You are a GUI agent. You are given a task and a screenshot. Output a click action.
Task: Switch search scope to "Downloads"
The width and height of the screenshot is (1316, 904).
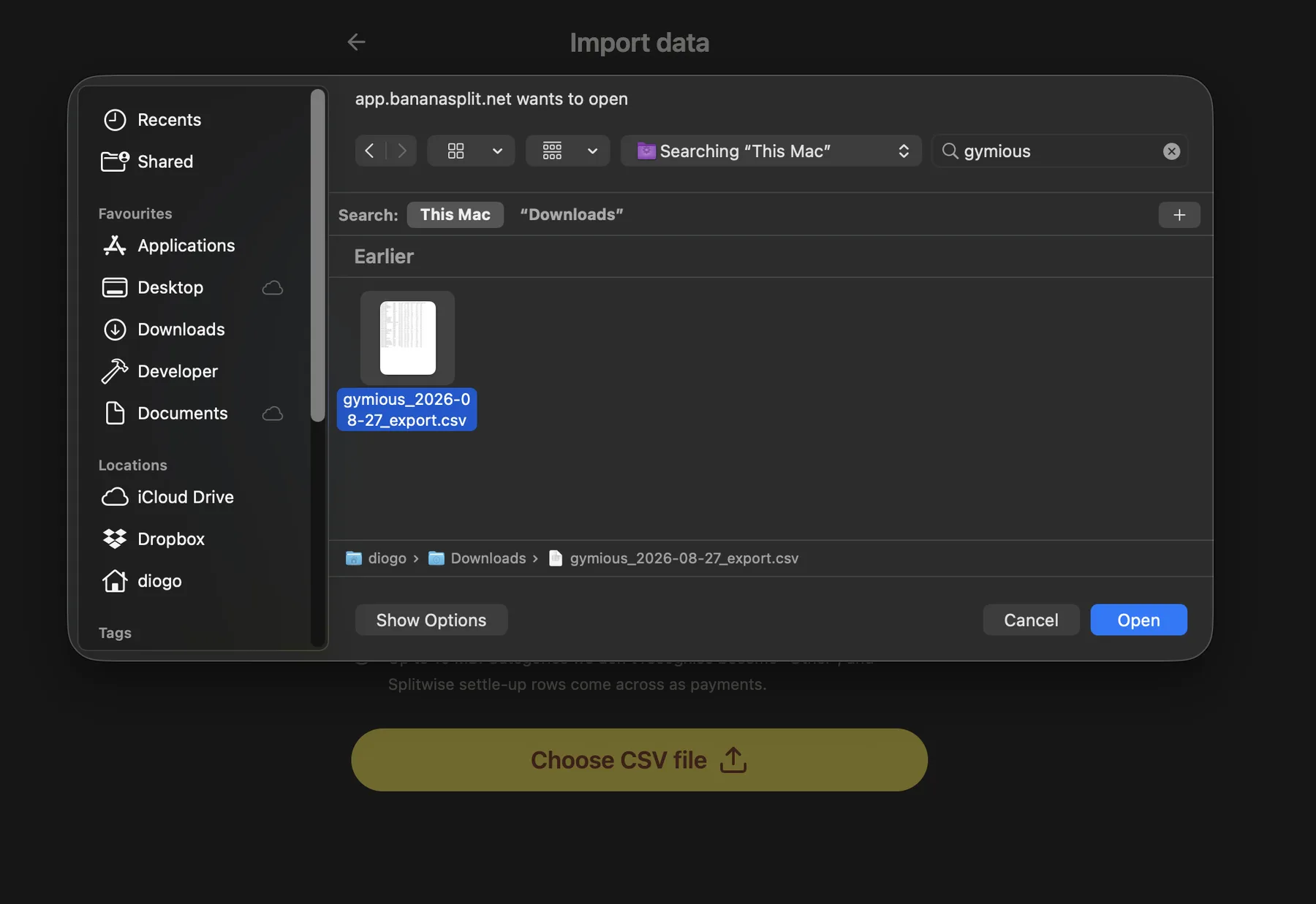[x=572, y=215]
